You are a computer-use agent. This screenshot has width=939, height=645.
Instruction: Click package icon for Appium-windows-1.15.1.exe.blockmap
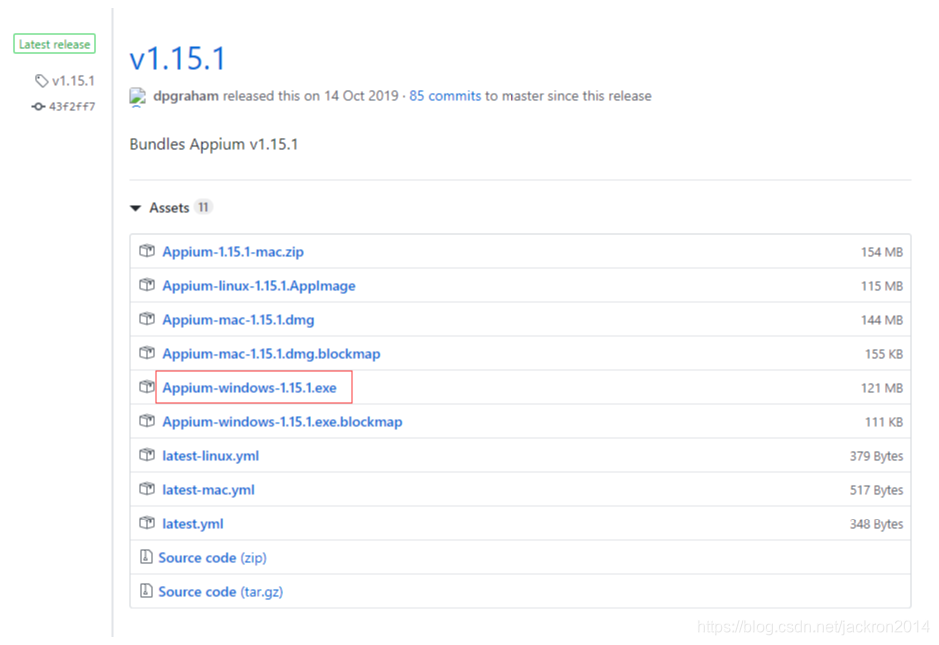coord(147,421)
